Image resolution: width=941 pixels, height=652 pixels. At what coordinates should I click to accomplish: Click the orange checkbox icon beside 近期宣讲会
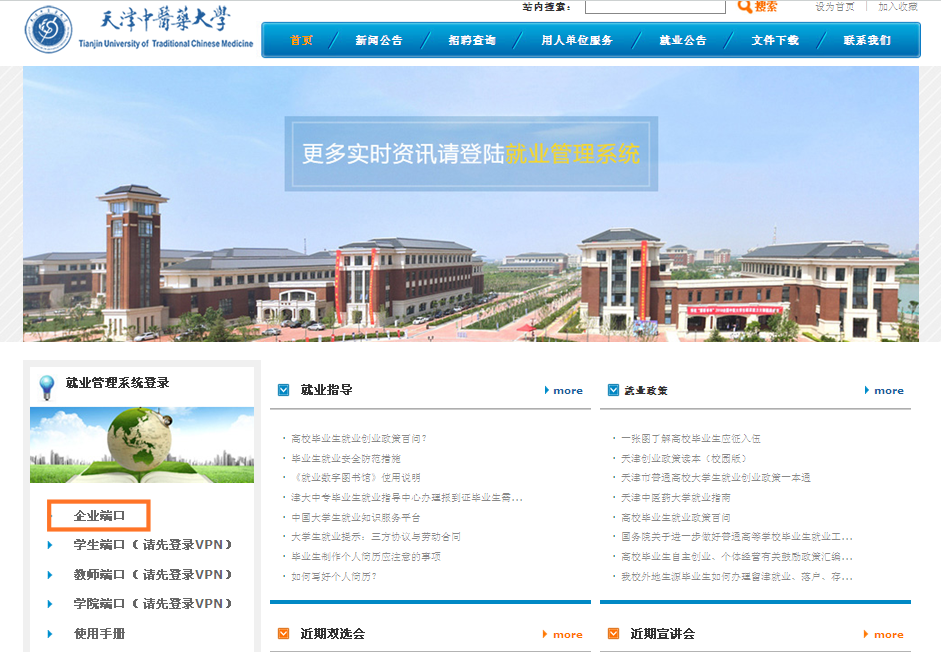pyautogui.click(x=613, y=633)
